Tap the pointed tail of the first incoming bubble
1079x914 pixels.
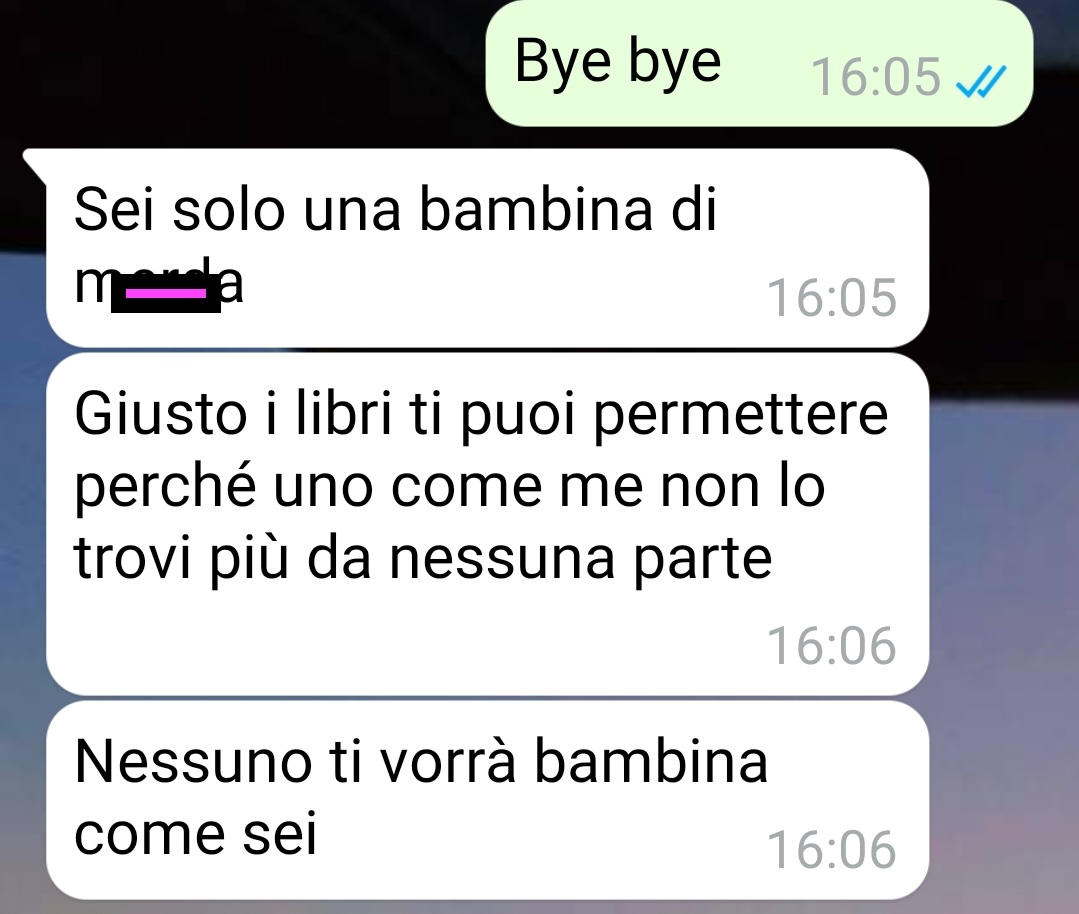point(34,165)
